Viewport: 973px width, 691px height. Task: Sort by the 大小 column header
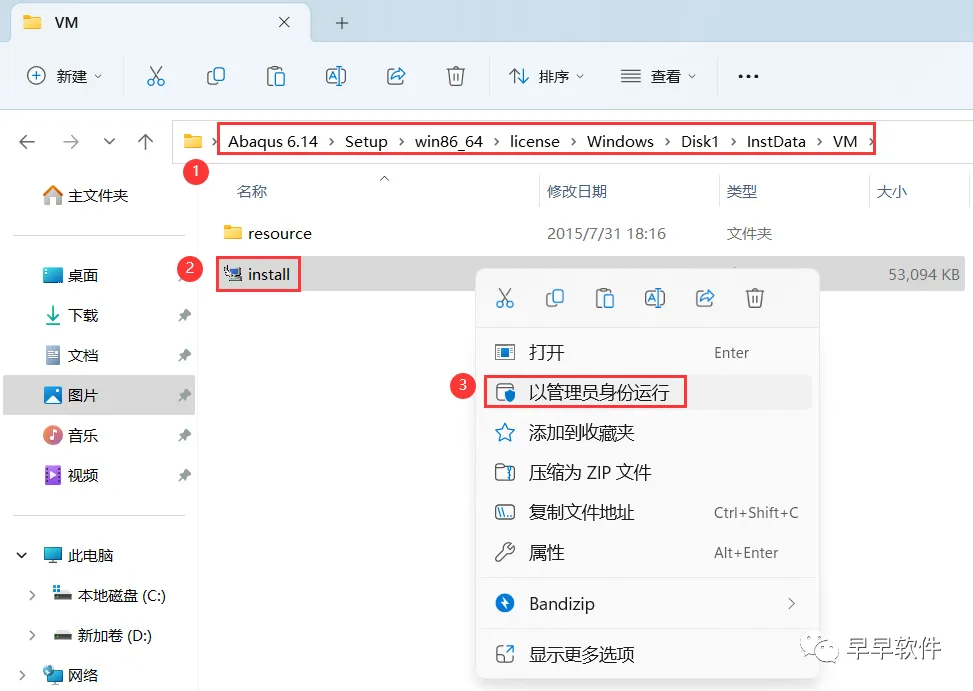click(x=892, y=192)
